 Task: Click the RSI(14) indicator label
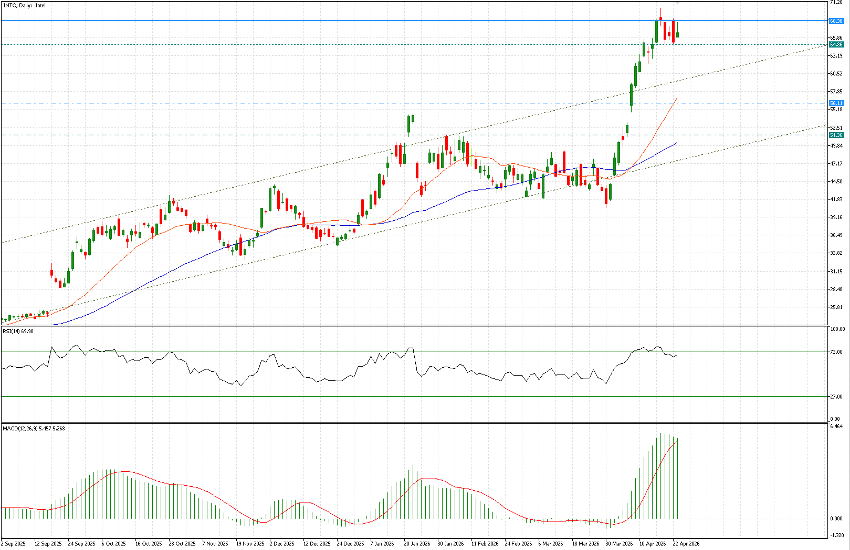pyautogui.click(x=19, y=330)
